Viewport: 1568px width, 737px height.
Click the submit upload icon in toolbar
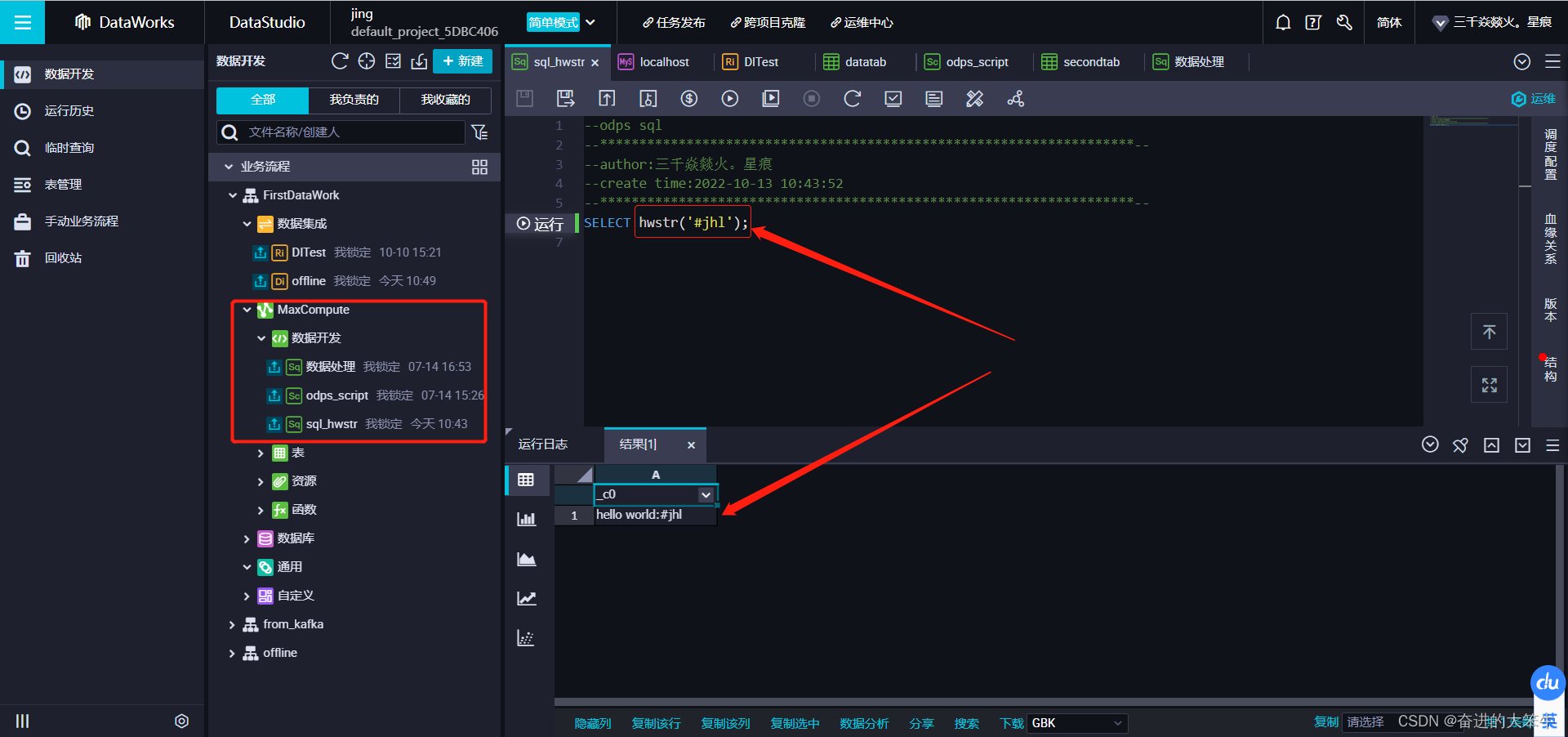607,99
